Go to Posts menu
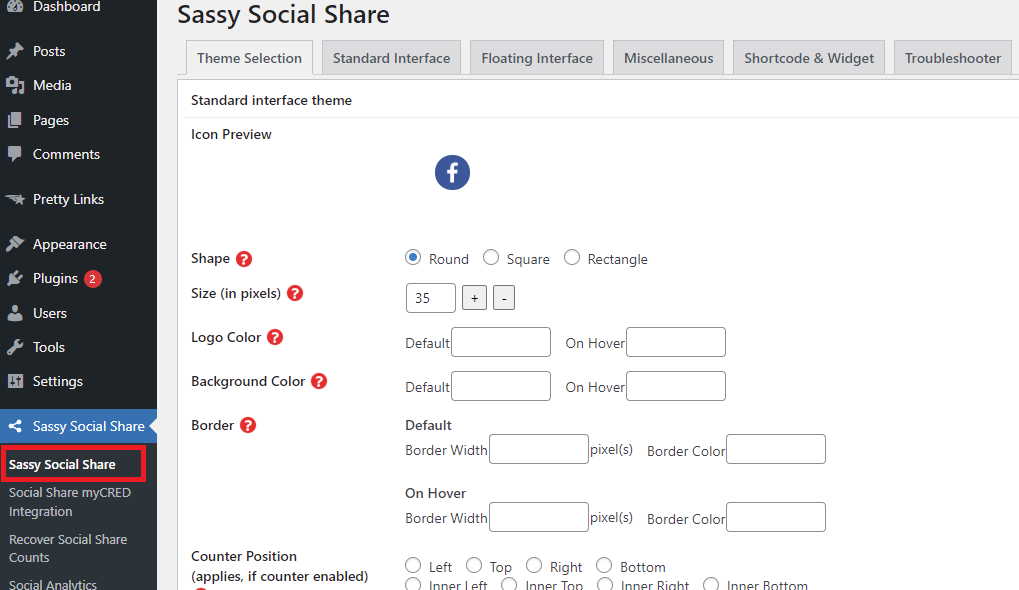The image size is (1019, 590). coord(49,51)
